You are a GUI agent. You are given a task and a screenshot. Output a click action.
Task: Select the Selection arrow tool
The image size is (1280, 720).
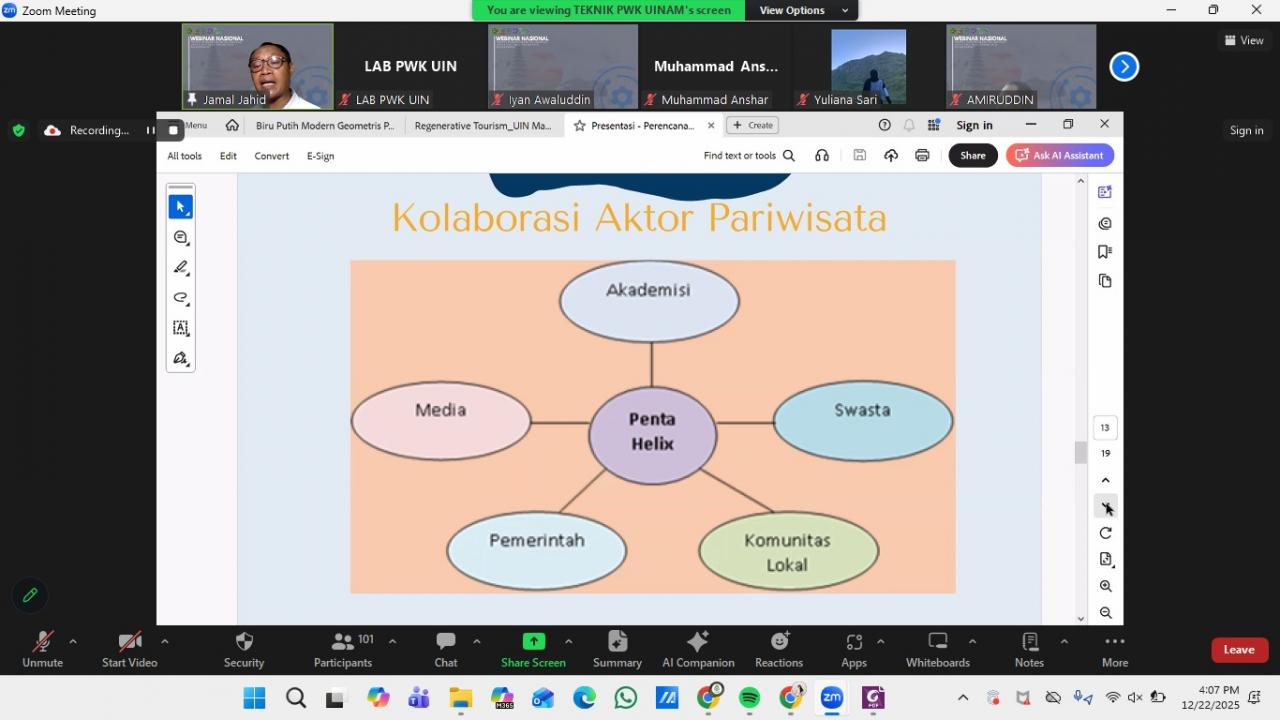point(181,205)
